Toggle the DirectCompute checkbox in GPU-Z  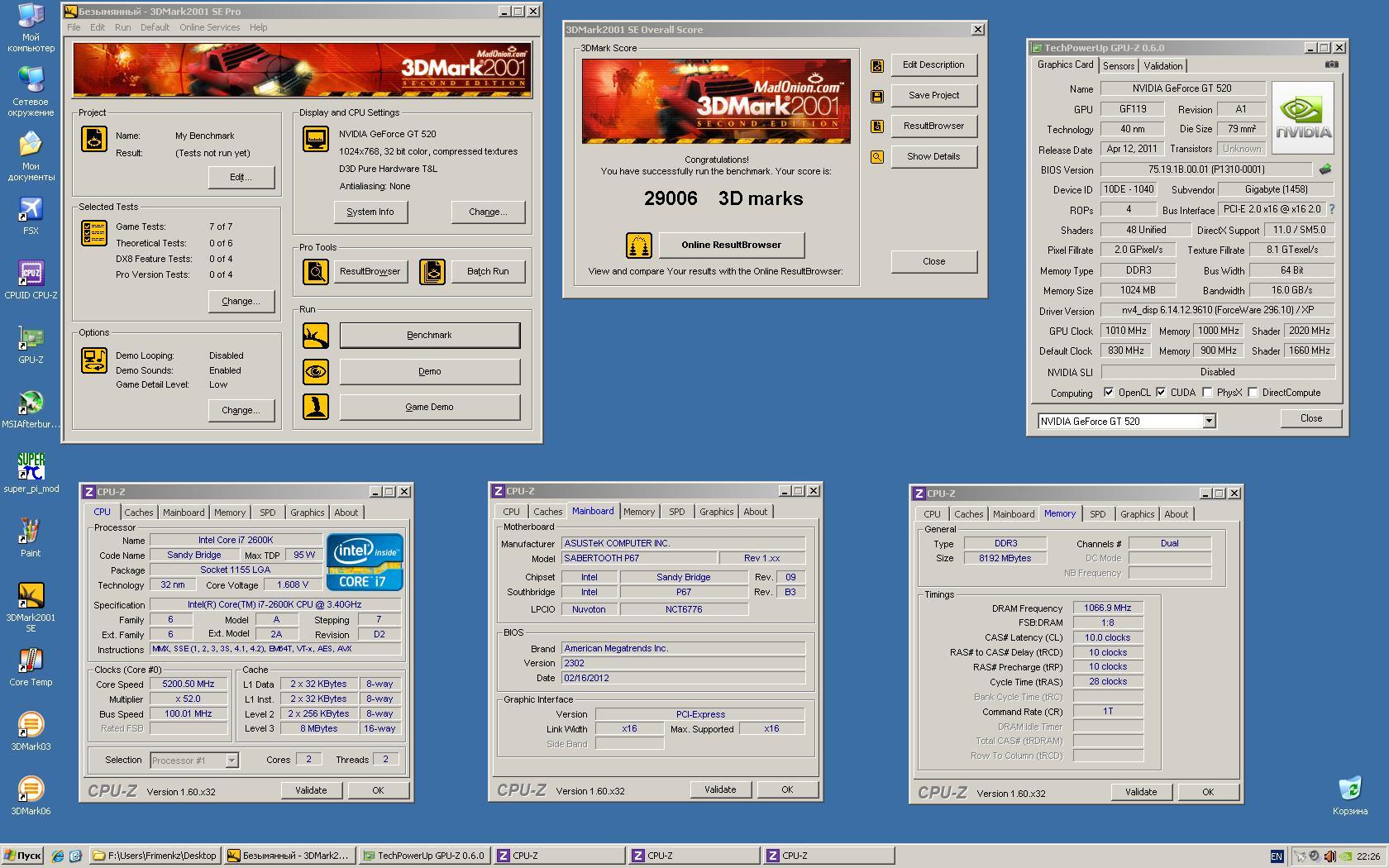[x=1253, y=393]
